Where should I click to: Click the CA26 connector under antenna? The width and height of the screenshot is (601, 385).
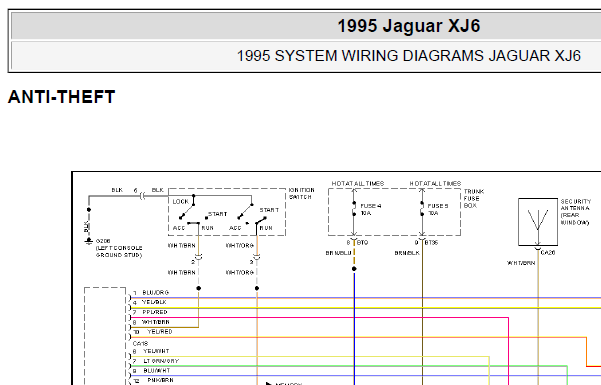547,252
